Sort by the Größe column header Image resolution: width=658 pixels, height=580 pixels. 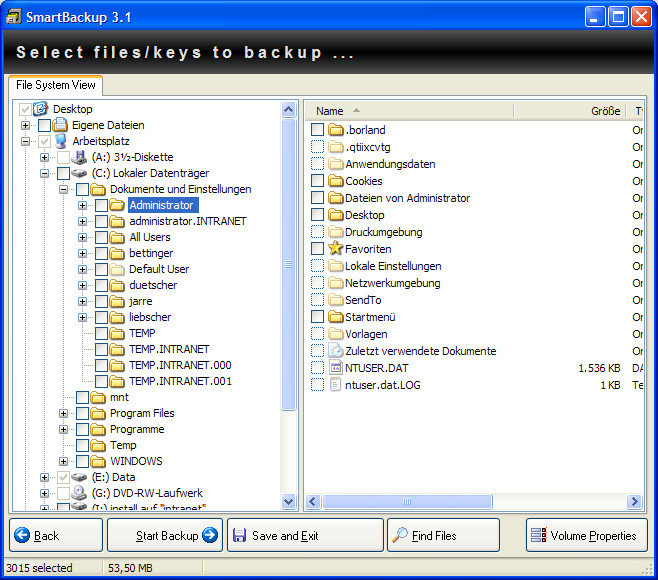(x=569, y=111)
